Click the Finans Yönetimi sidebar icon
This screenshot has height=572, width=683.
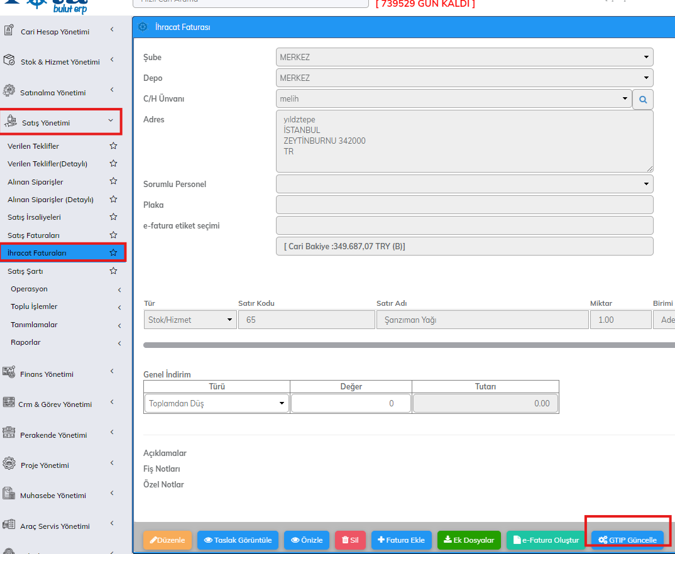(x=9, y=373)
